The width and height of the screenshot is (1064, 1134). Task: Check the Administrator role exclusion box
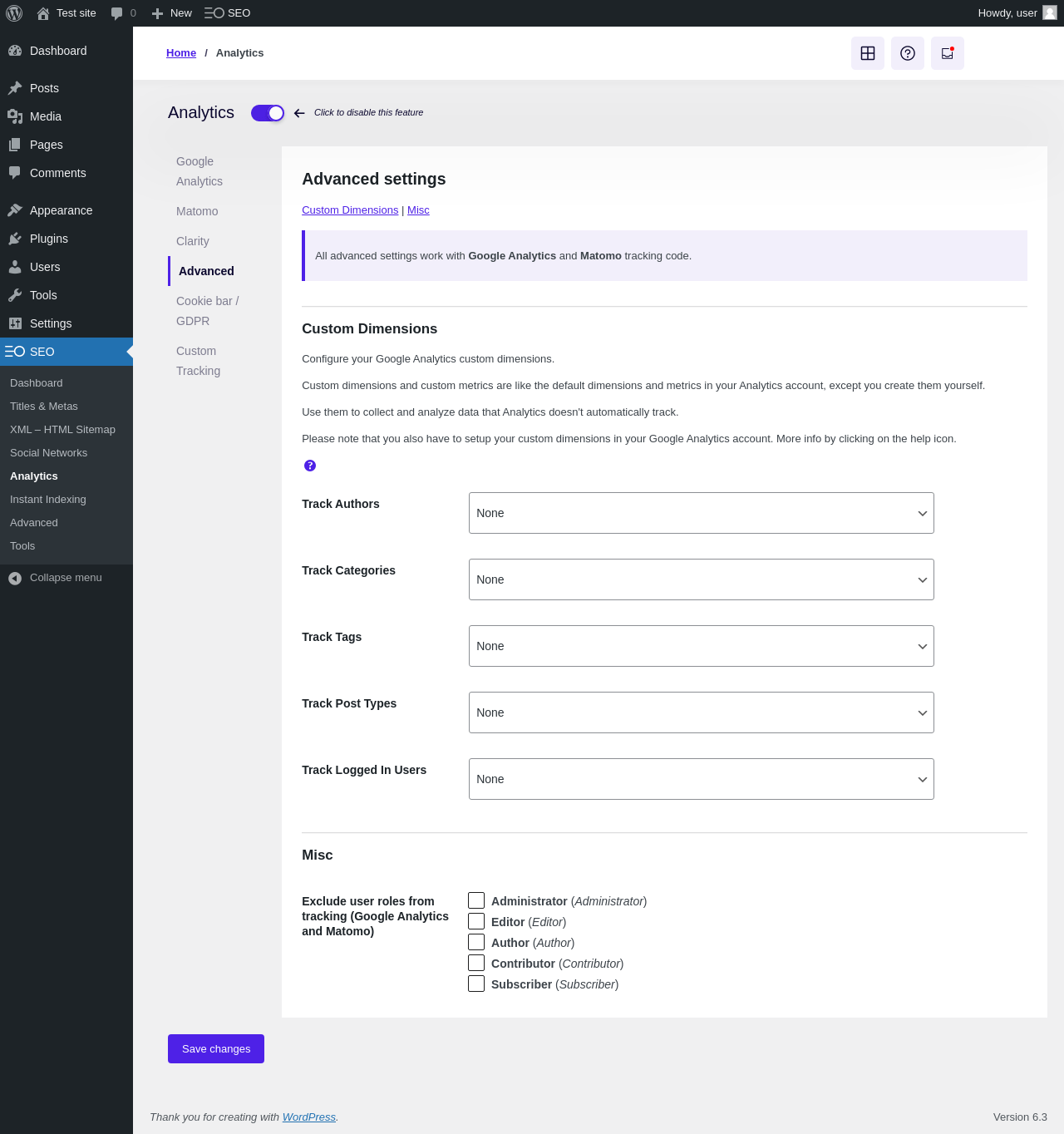coord(476,900)
